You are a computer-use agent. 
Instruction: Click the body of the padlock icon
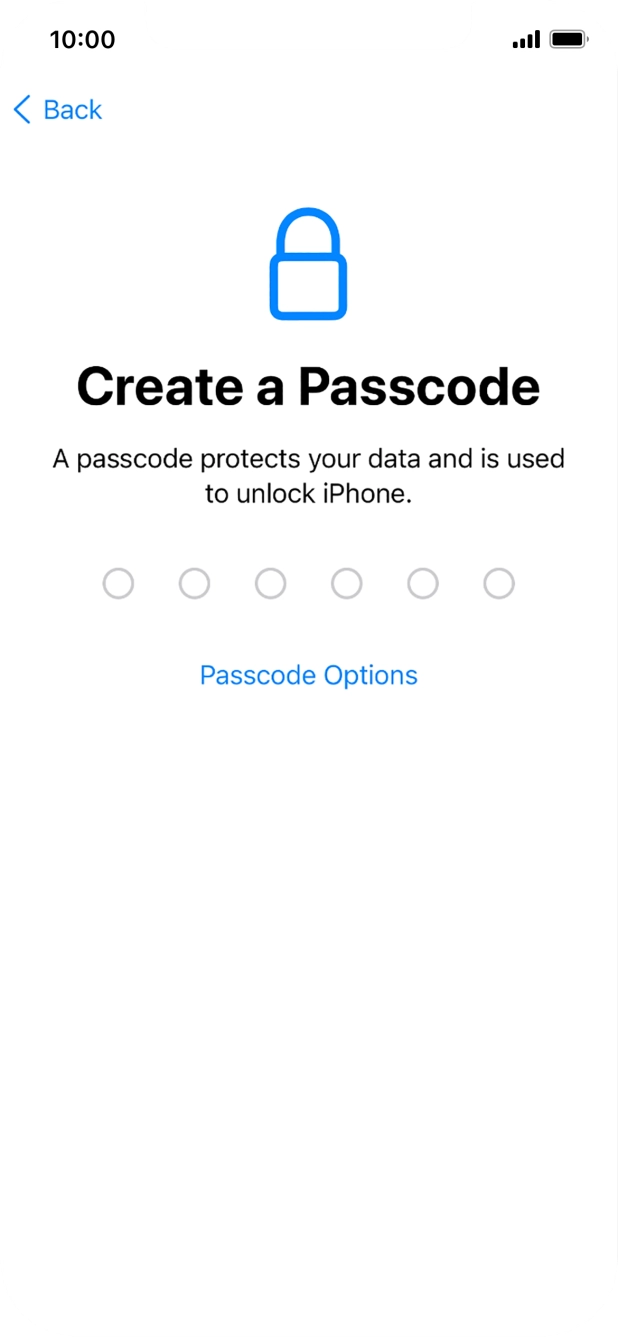308,290
